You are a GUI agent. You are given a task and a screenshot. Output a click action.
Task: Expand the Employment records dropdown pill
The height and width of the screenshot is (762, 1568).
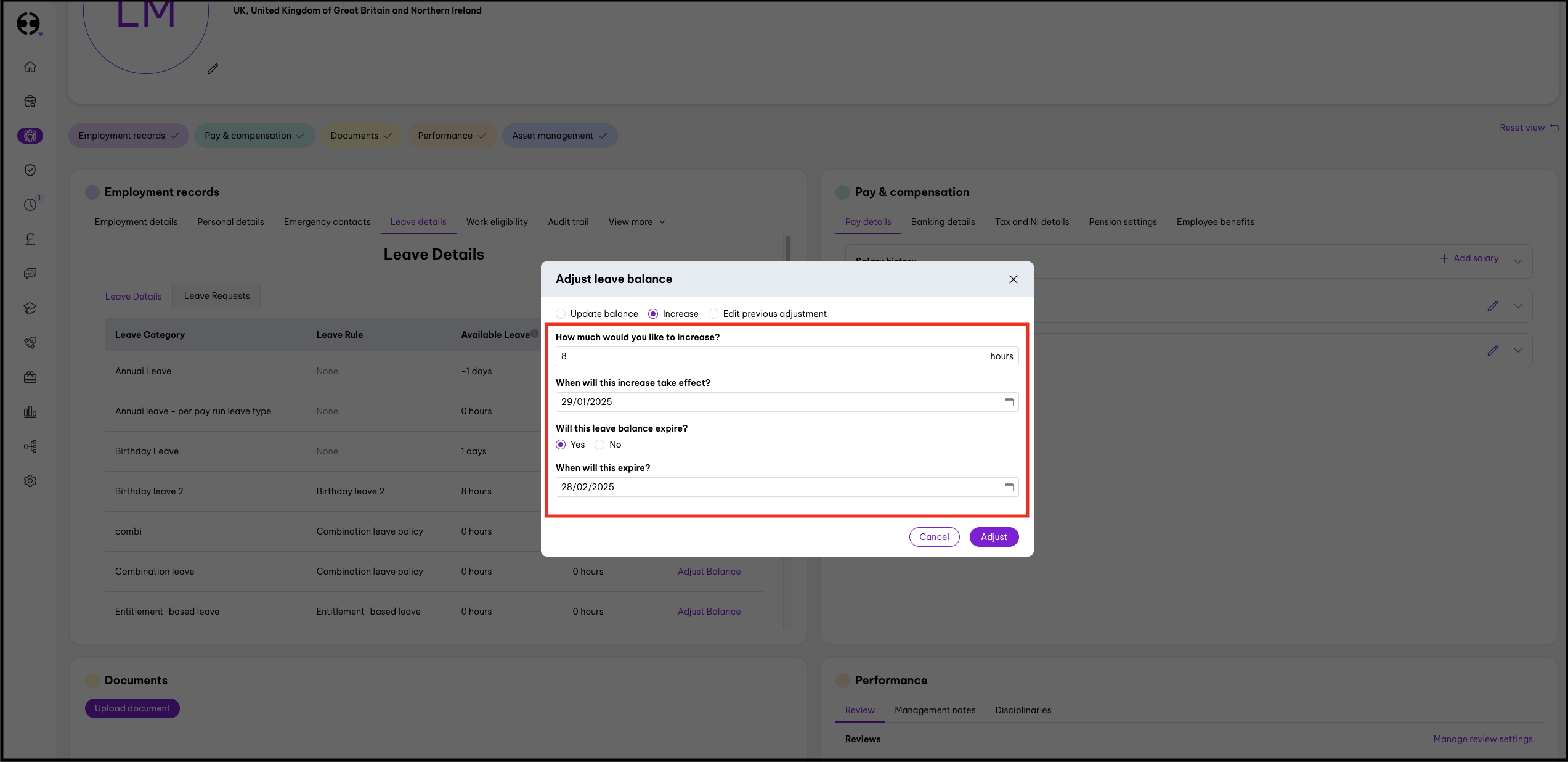(x=128, y=136)
